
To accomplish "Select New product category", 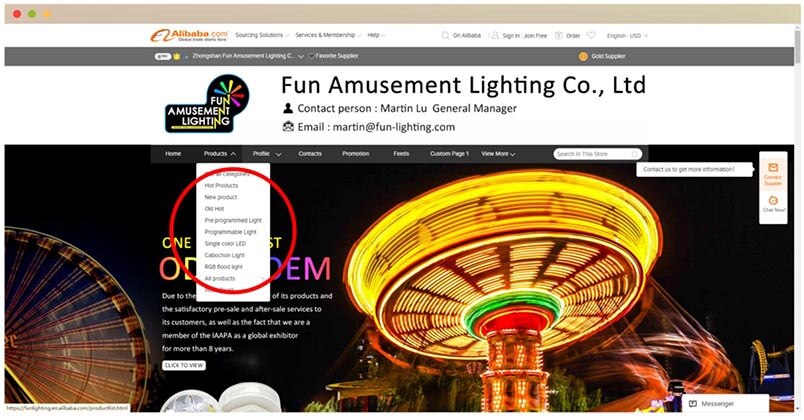I will point(220,197).
